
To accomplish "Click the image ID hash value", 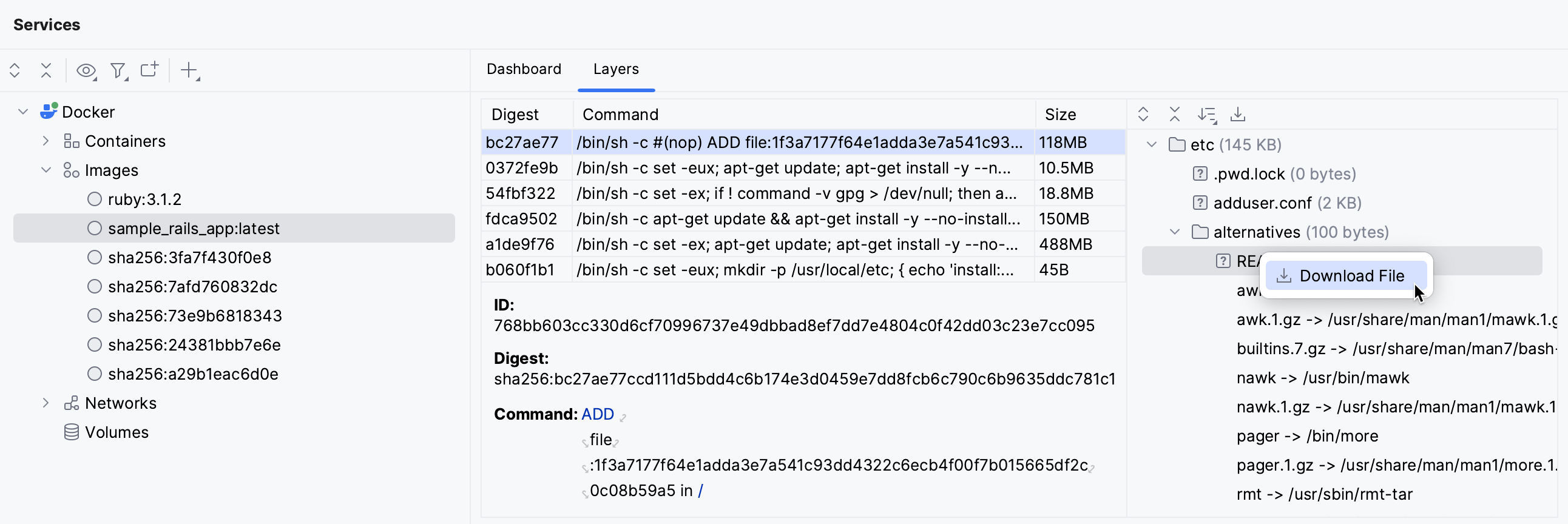I will [794, 326].
